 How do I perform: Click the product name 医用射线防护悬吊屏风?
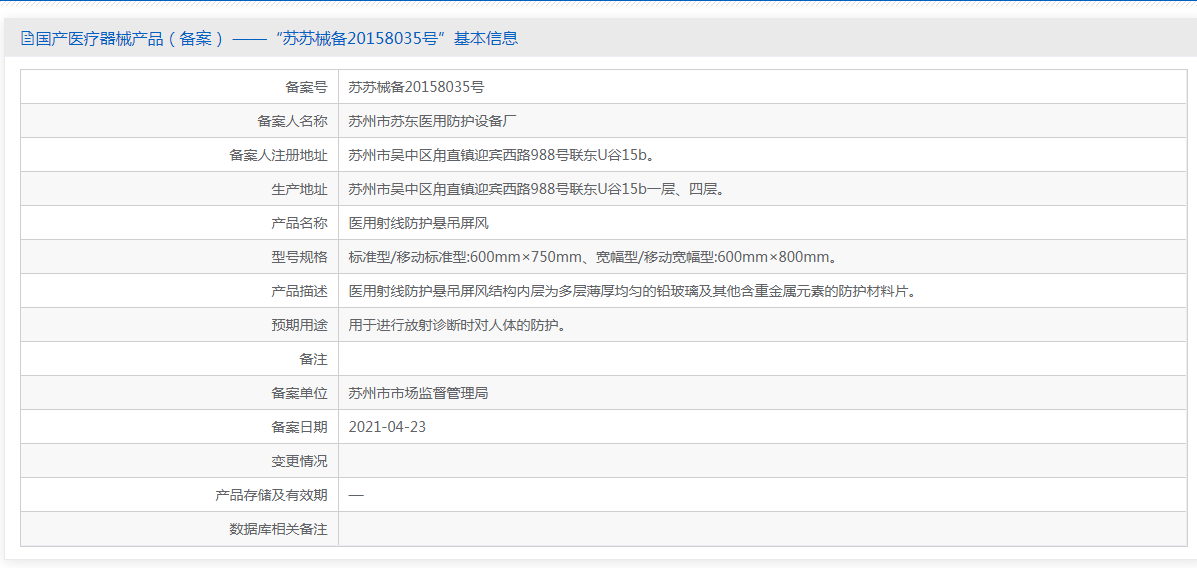[418, 223]
